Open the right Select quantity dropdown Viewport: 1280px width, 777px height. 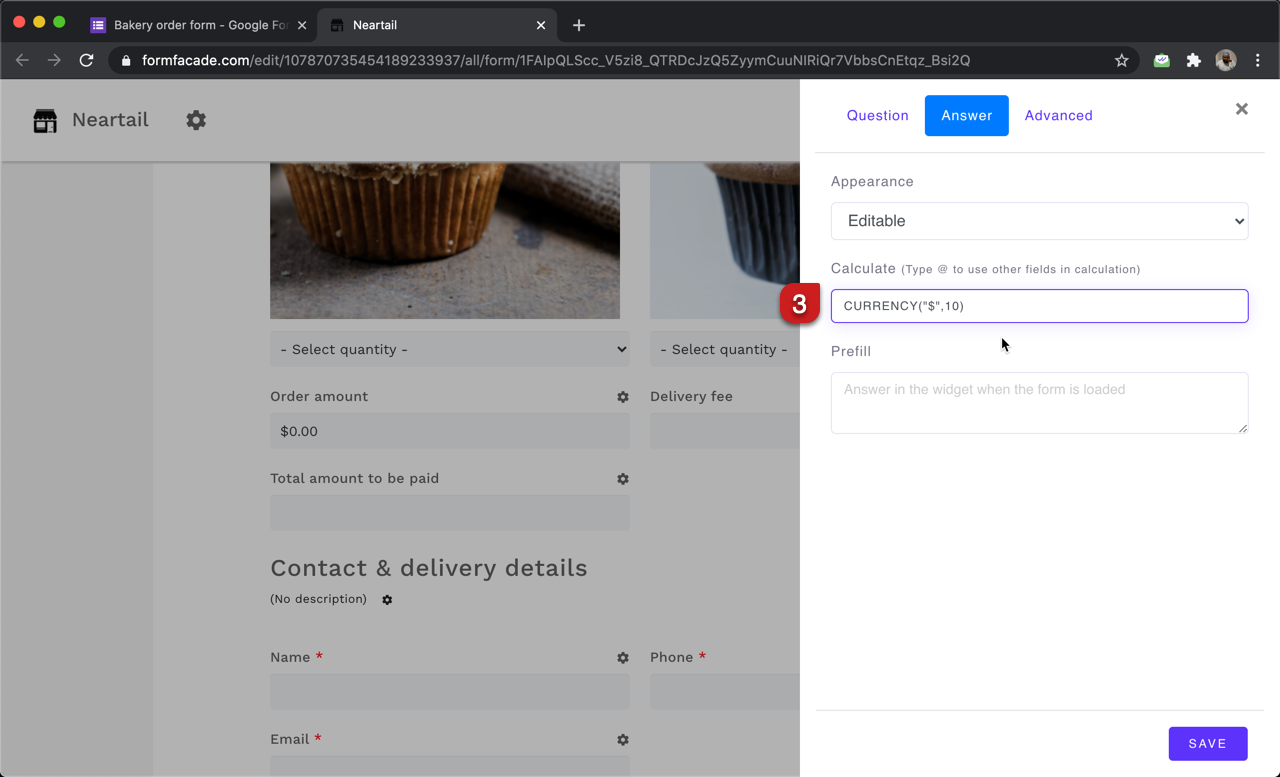pyautogui.click(x=724, y=349)
